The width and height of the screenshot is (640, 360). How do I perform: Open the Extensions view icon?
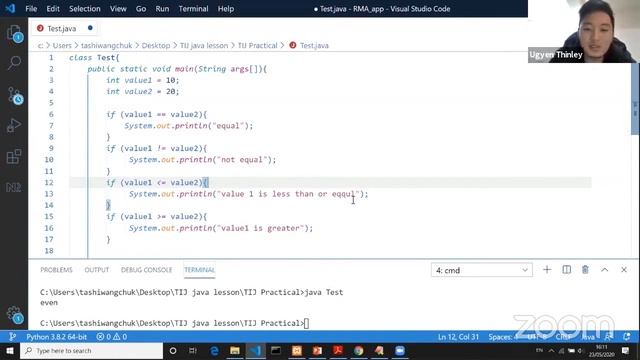[14, 157]
